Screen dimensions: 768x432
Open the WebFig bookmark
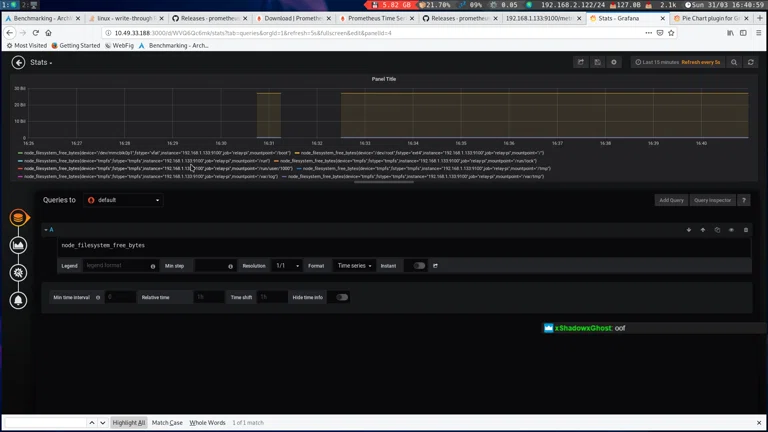120,46
